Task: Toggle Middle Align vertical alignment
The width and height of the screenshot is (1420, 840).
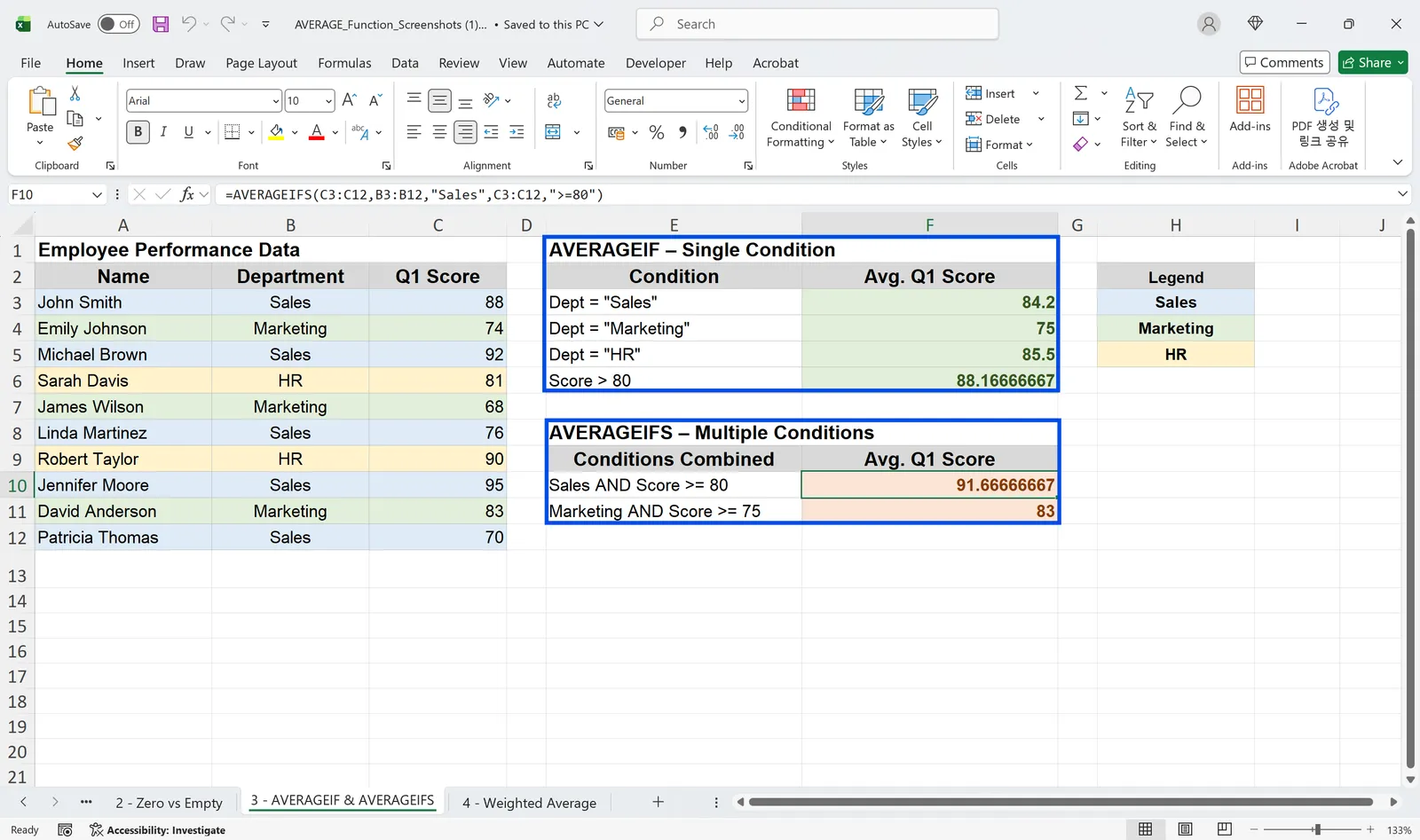Action: (439, 100)
